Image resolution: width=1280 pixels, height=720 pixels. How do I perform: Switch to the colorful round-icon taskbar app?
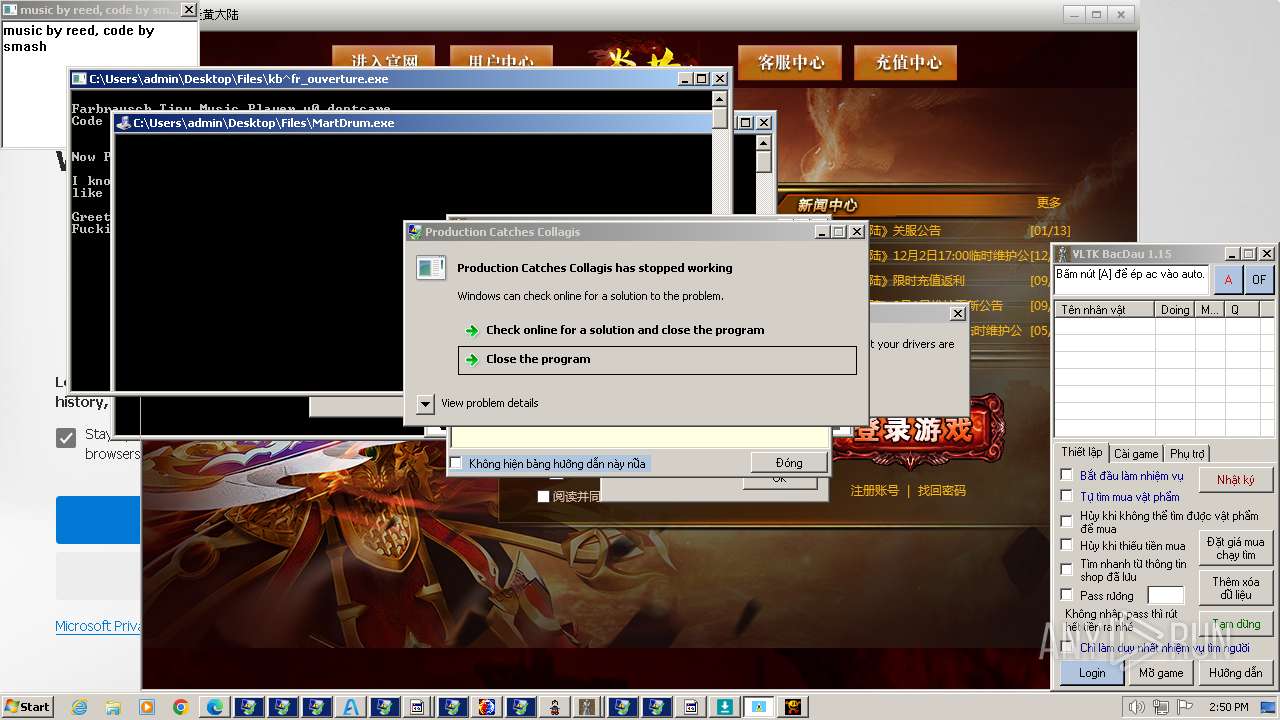click(x=487, y=707)
